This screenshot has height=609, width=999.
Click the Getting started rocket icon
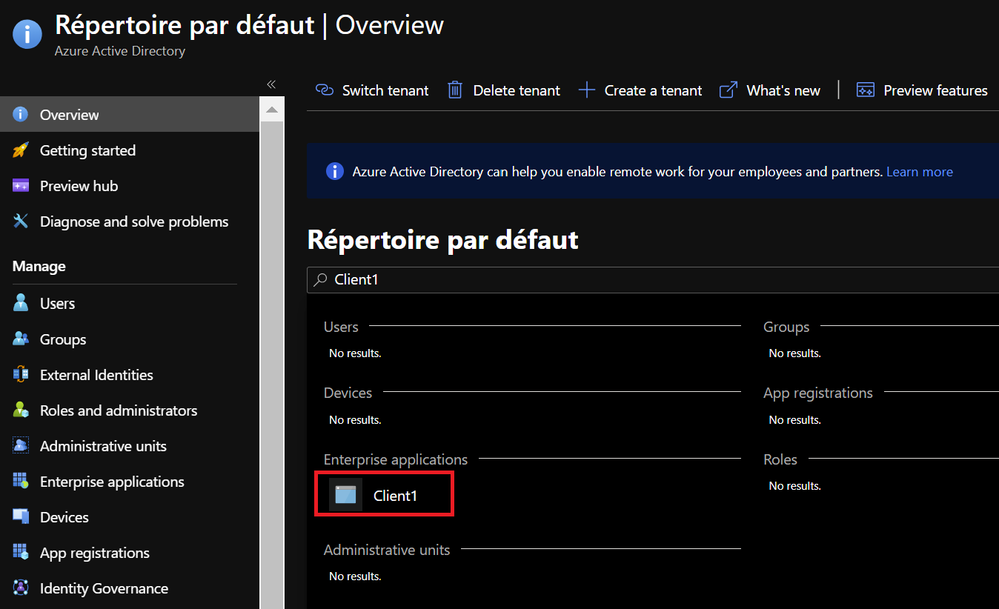[20, 150]
